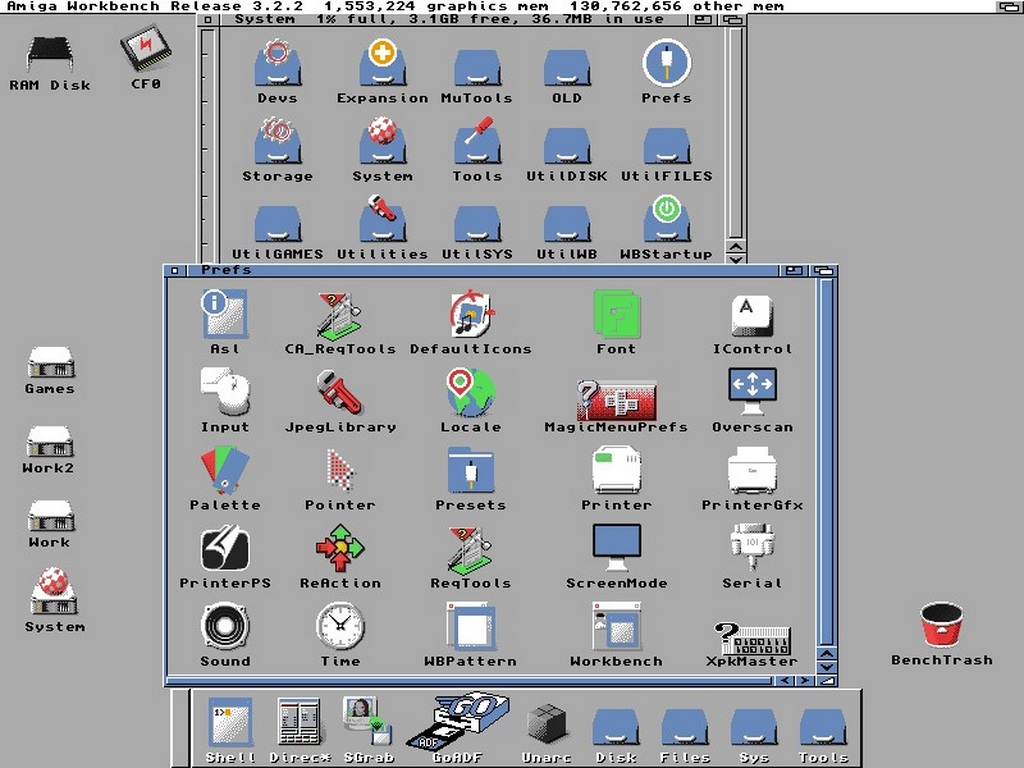
Task: Open the Printer prefs icon
Action: pyautogui.click(x=616, y=470)
